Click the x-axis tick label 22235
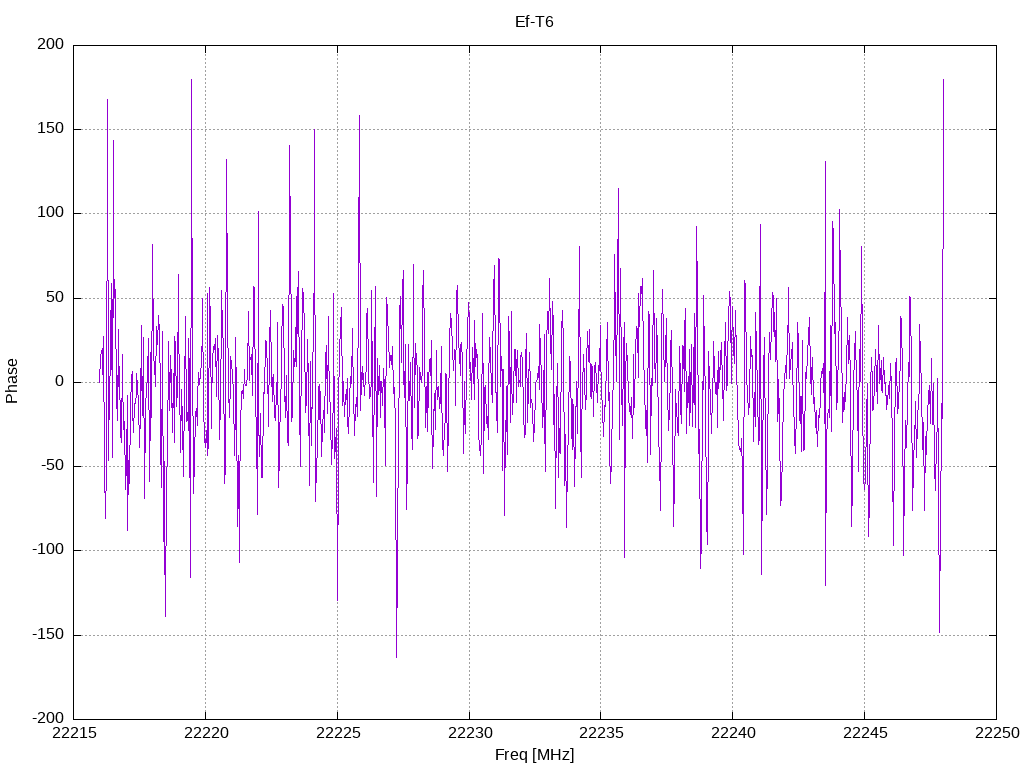1024x768 pixels. (x=601, y=733)
